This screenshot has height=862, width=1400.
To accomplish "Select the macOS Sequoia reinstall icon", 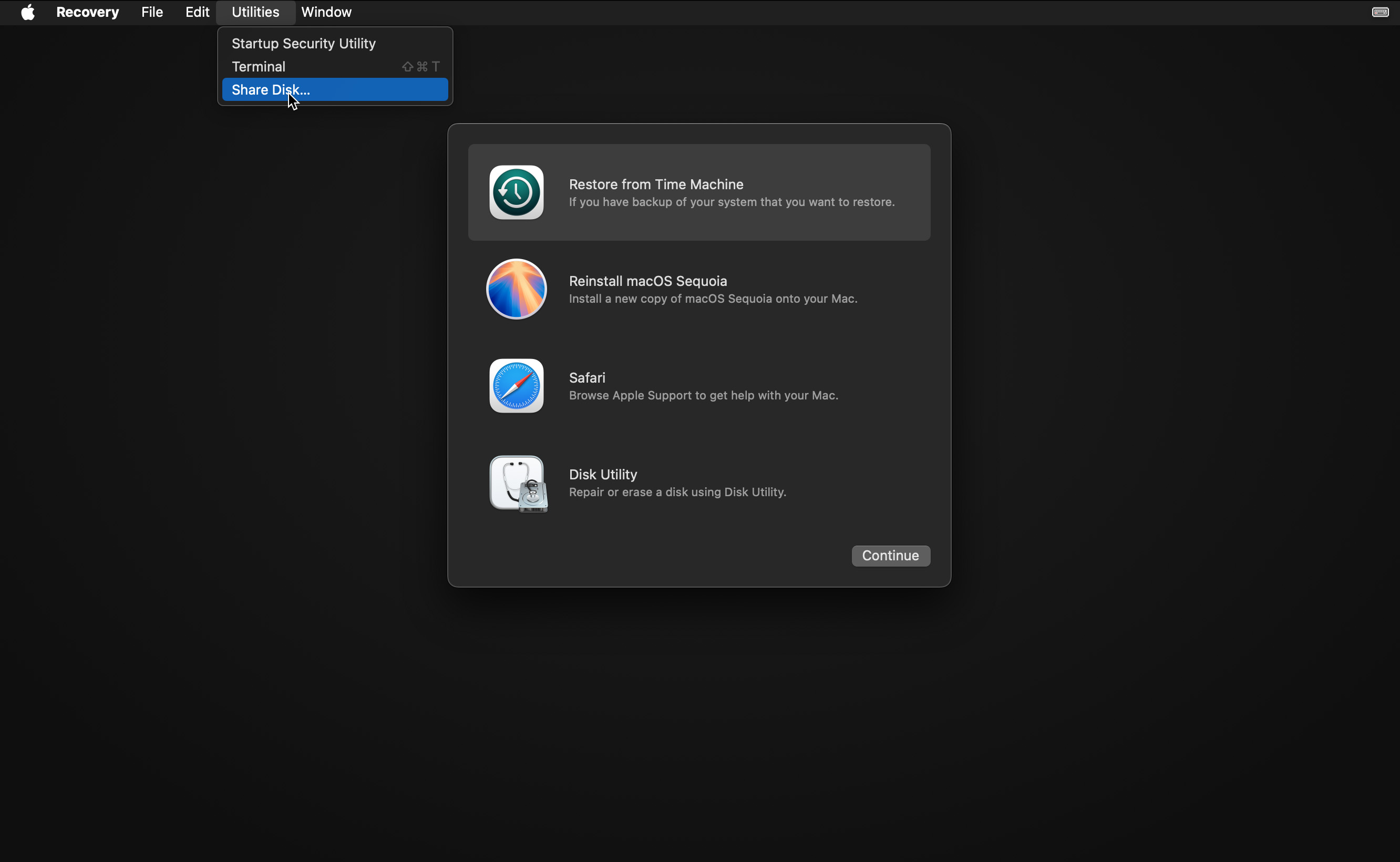I will (x=516, y=289).
